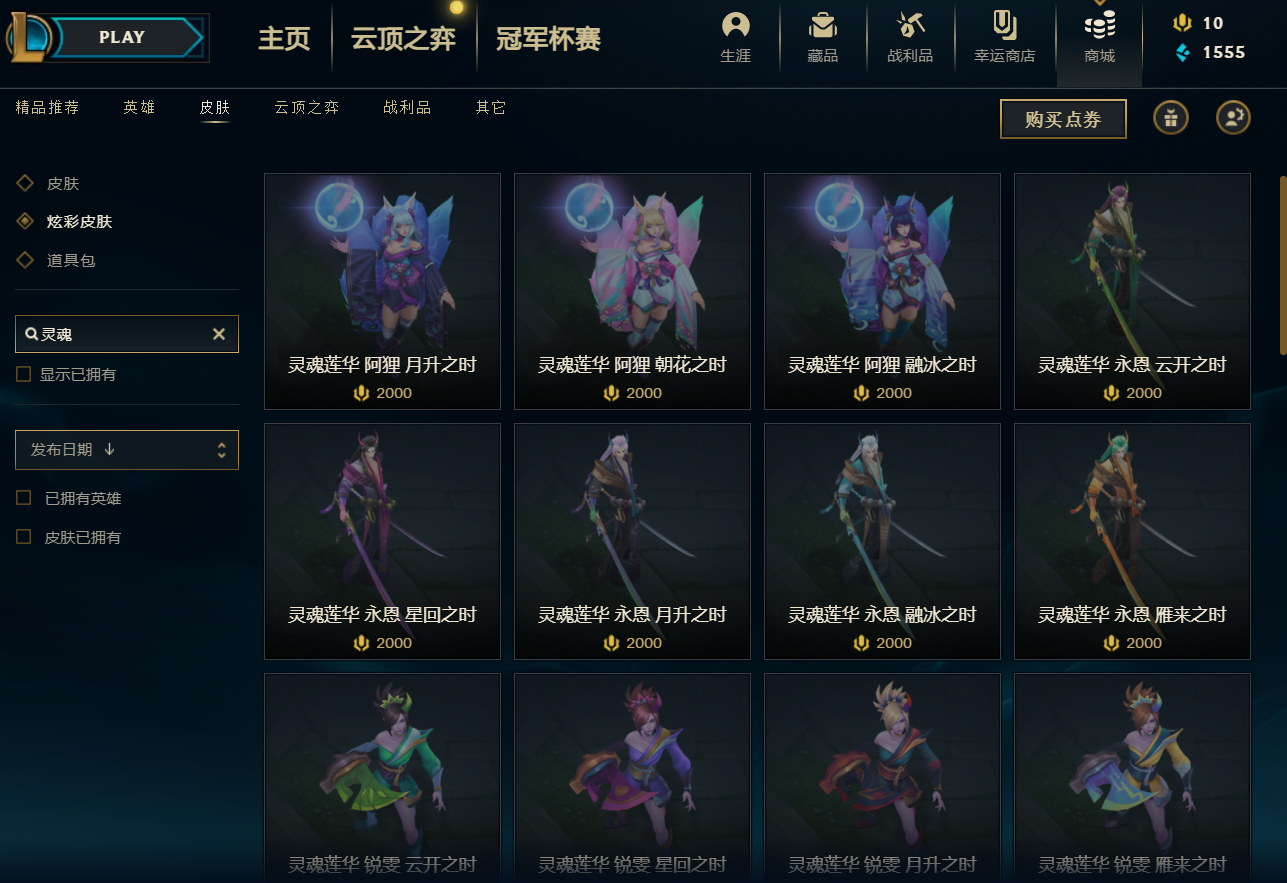Open the 商城 store coins icon
The width and height of the screenshot is (1287, 883).
pyautogui.click(x=1099, y=25)
